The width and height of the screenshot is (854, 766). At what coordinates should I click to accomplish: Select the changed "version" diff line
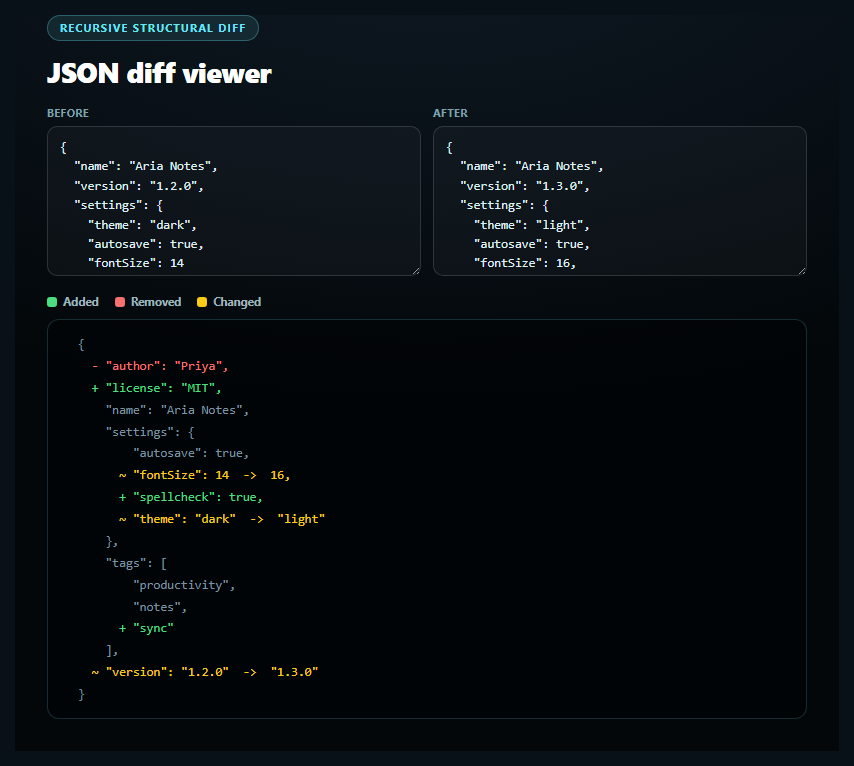[205, 672]
